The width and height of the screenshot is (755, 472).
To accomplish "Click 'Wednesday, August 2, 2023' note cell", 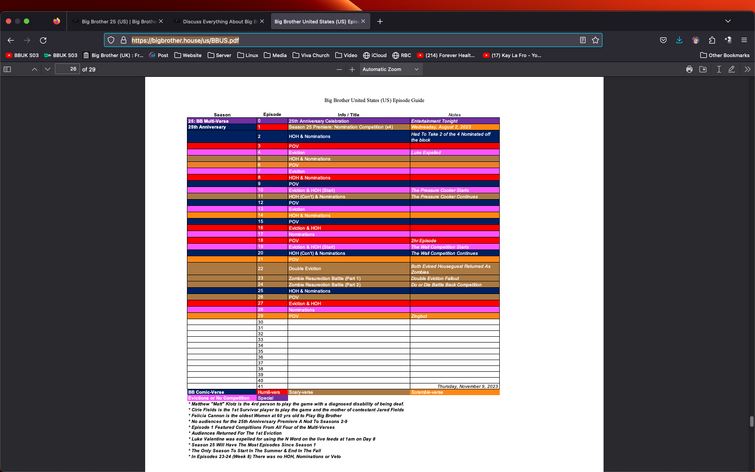I will (455, 127).
